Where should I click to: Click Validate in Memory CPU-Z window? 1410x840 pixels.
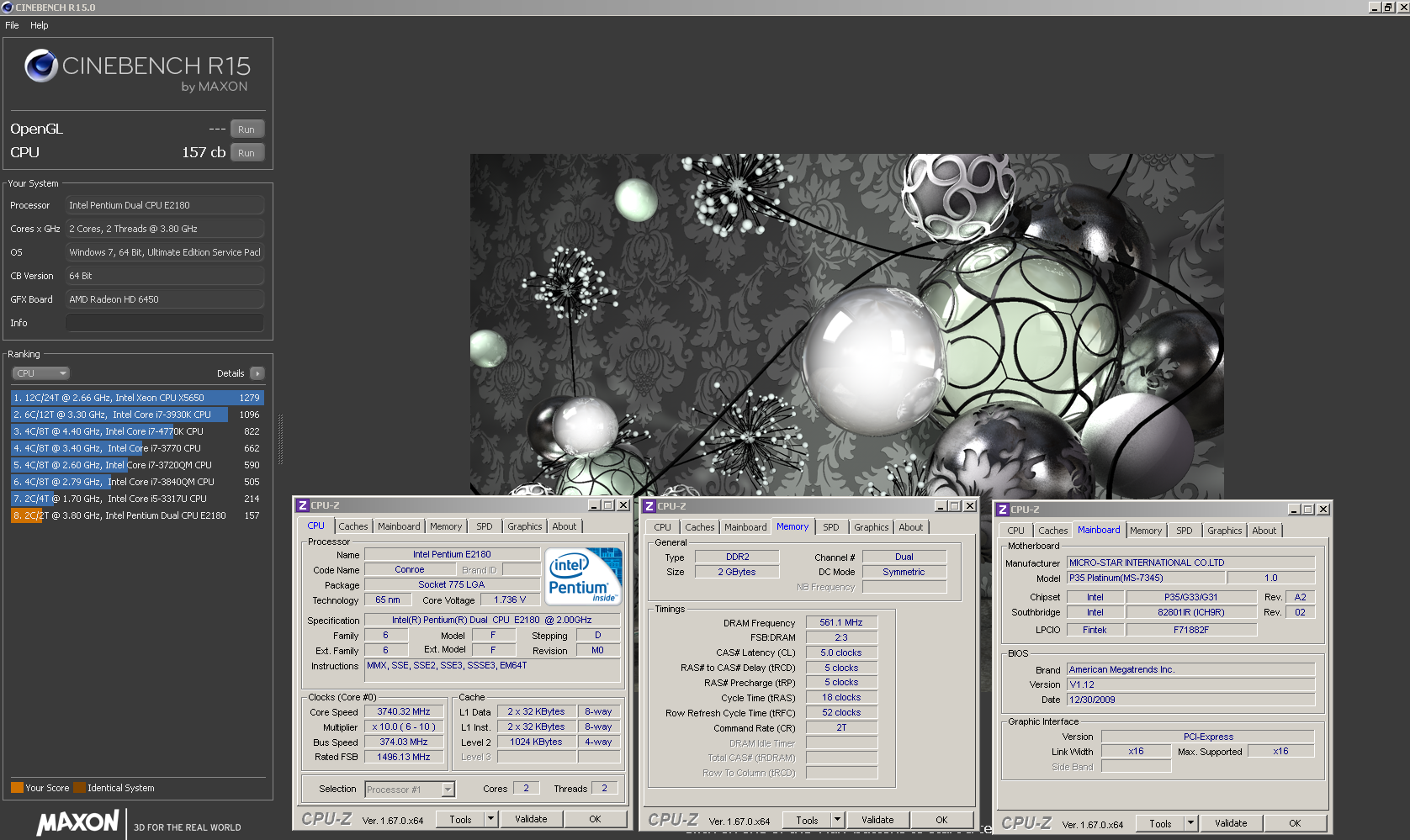point(877,820)
